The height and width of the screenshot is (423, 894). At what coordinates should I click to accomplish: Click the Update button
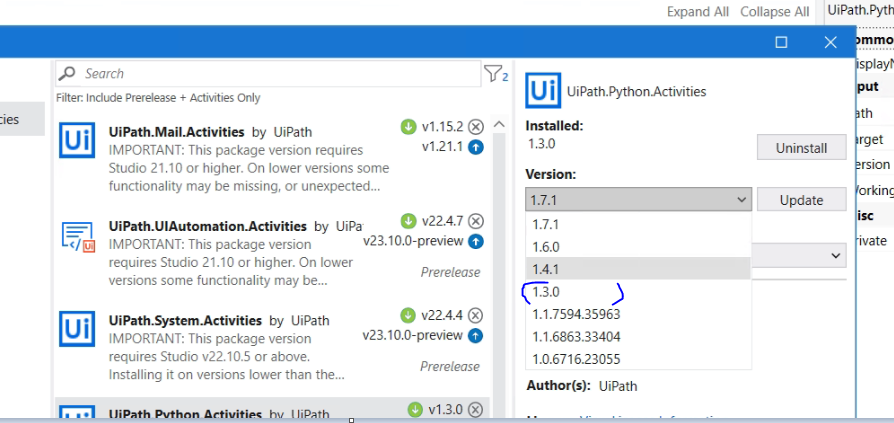click(x=801, y=200)
